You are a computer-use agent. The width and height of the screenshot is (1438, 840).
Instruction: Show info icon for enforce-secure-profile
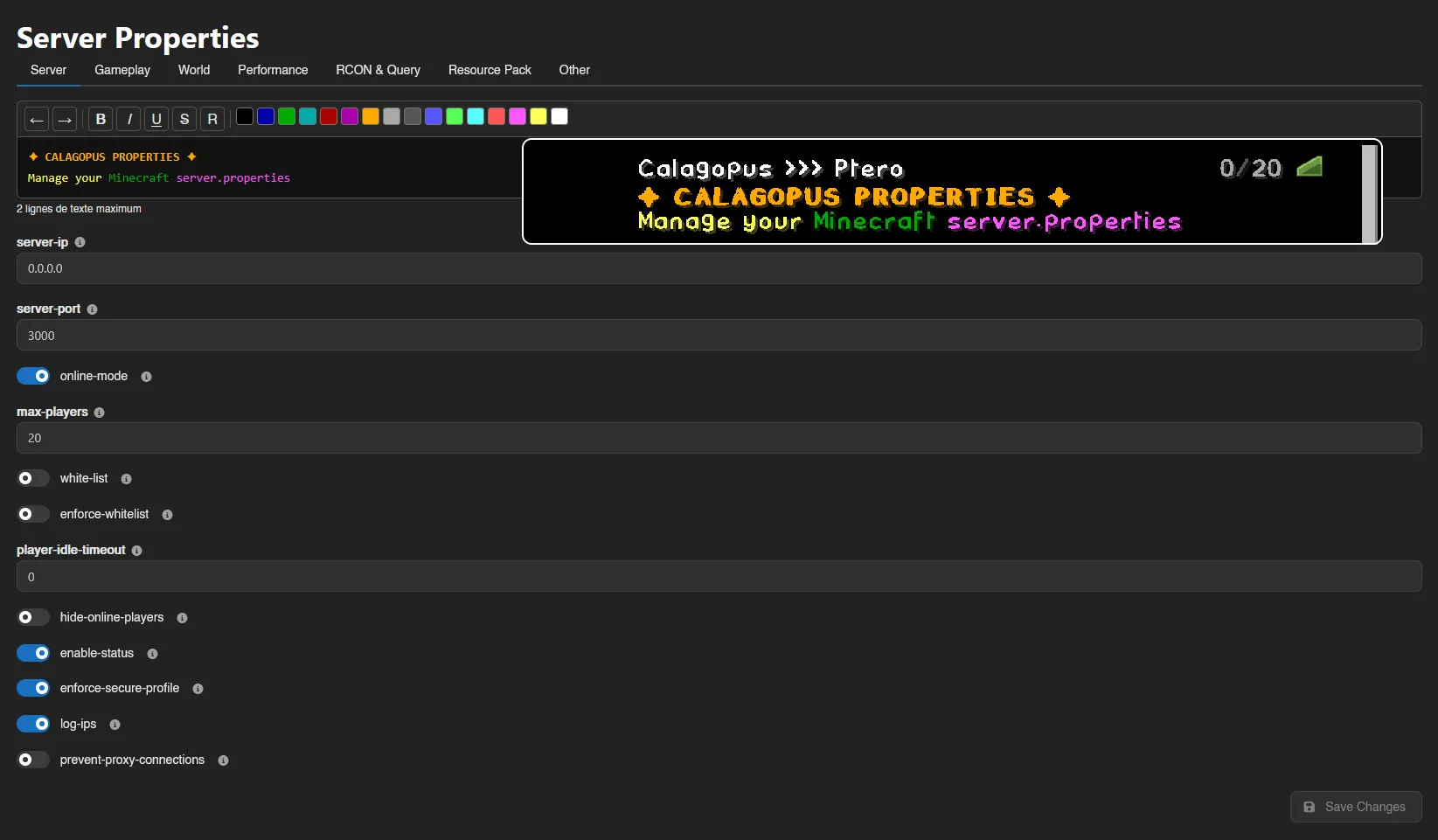[198, 689]
